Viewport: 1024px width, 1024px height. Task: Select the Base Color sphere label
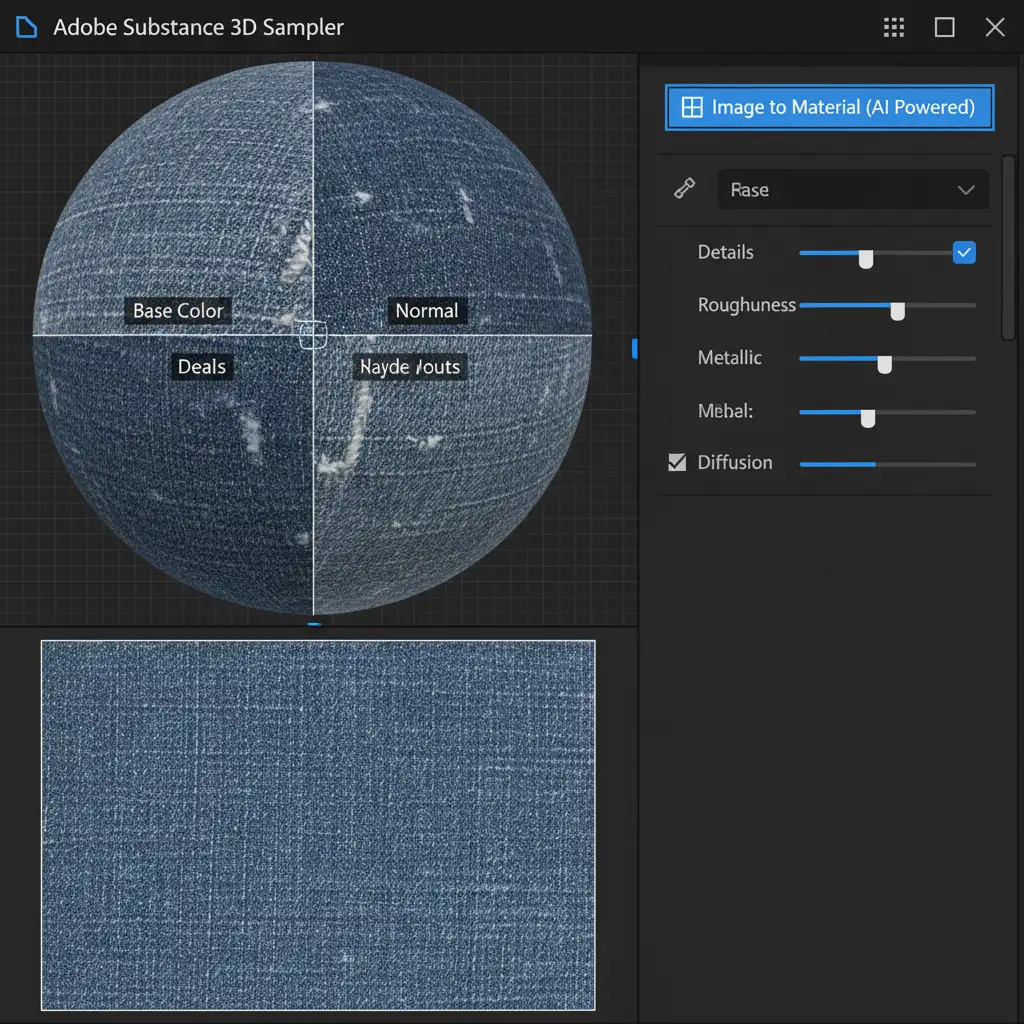178,311
